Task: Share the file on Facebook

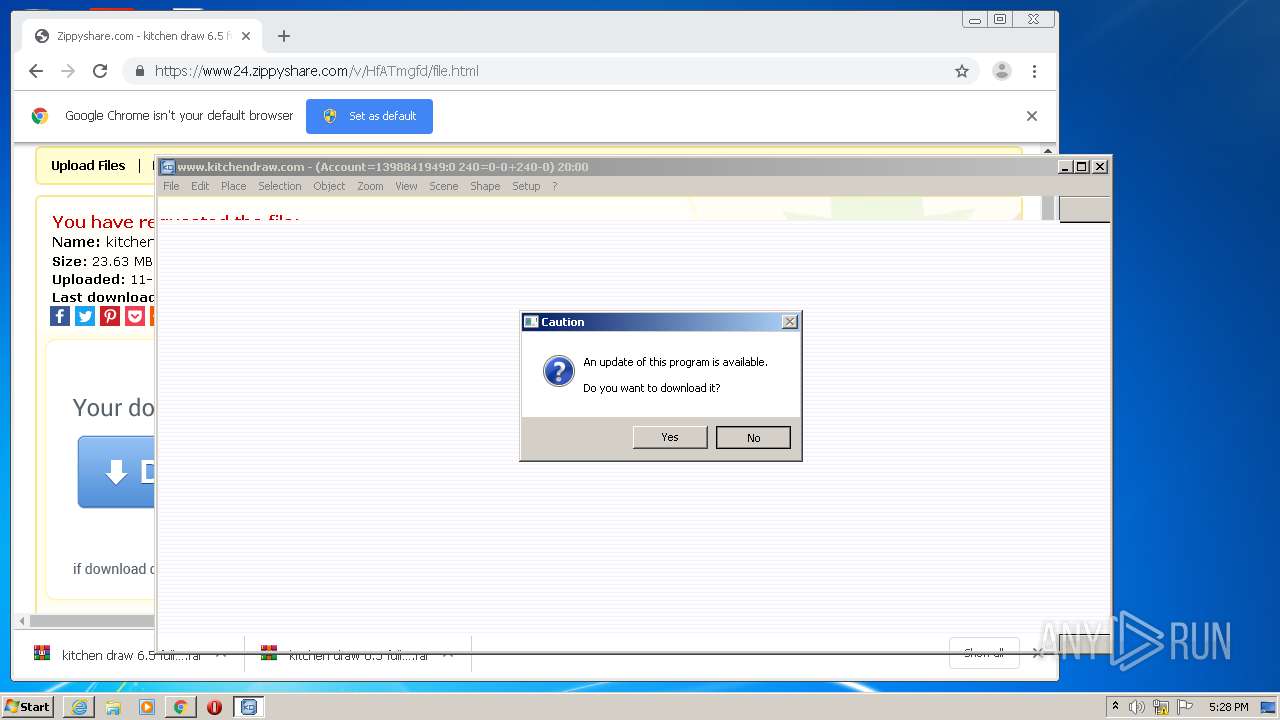Action: pyautogui.click(x=60, y=316)
